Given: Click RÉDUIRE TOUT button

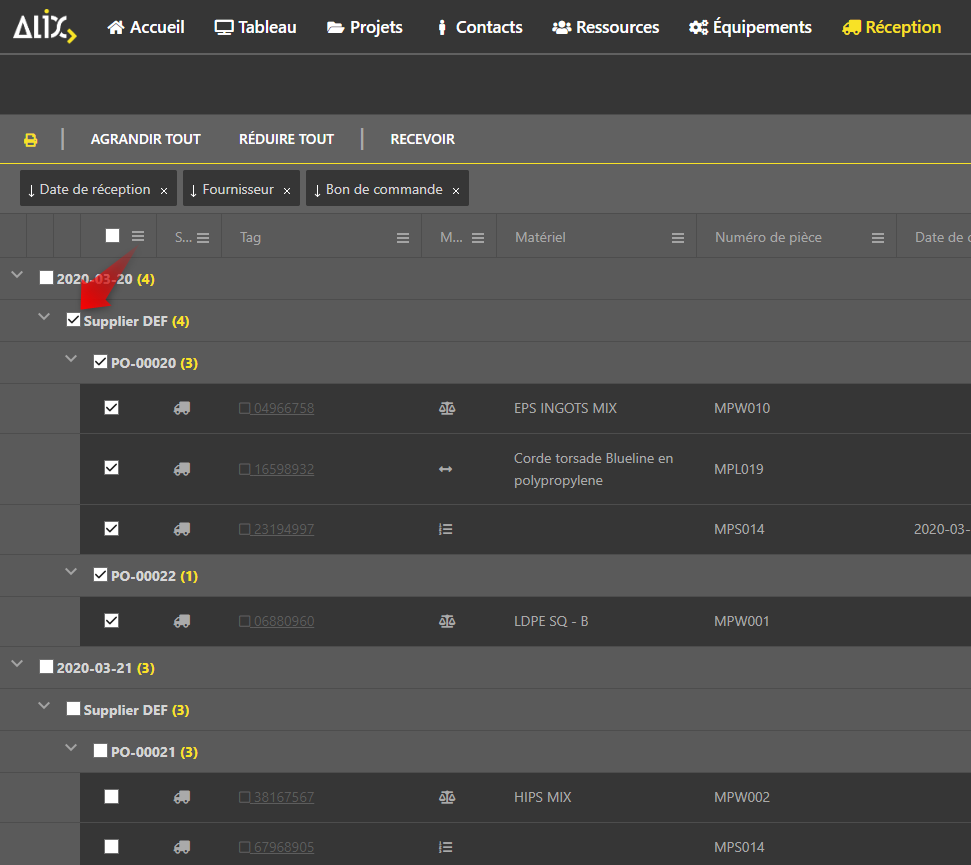Looking at the screenshot, I should (287, 139).
